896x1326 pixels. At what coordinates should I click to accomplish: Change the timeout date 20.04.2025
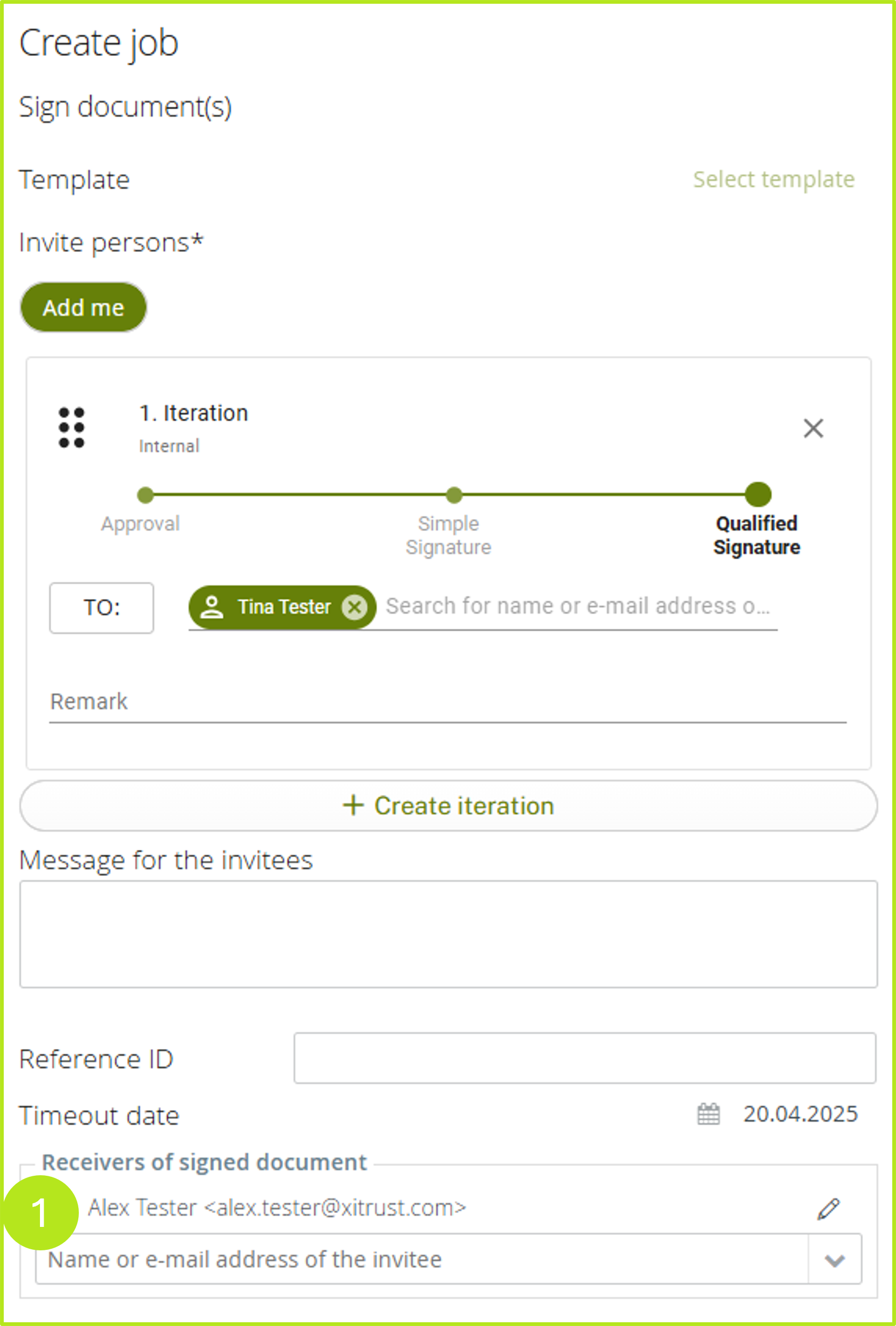(x=800, y=1114)
